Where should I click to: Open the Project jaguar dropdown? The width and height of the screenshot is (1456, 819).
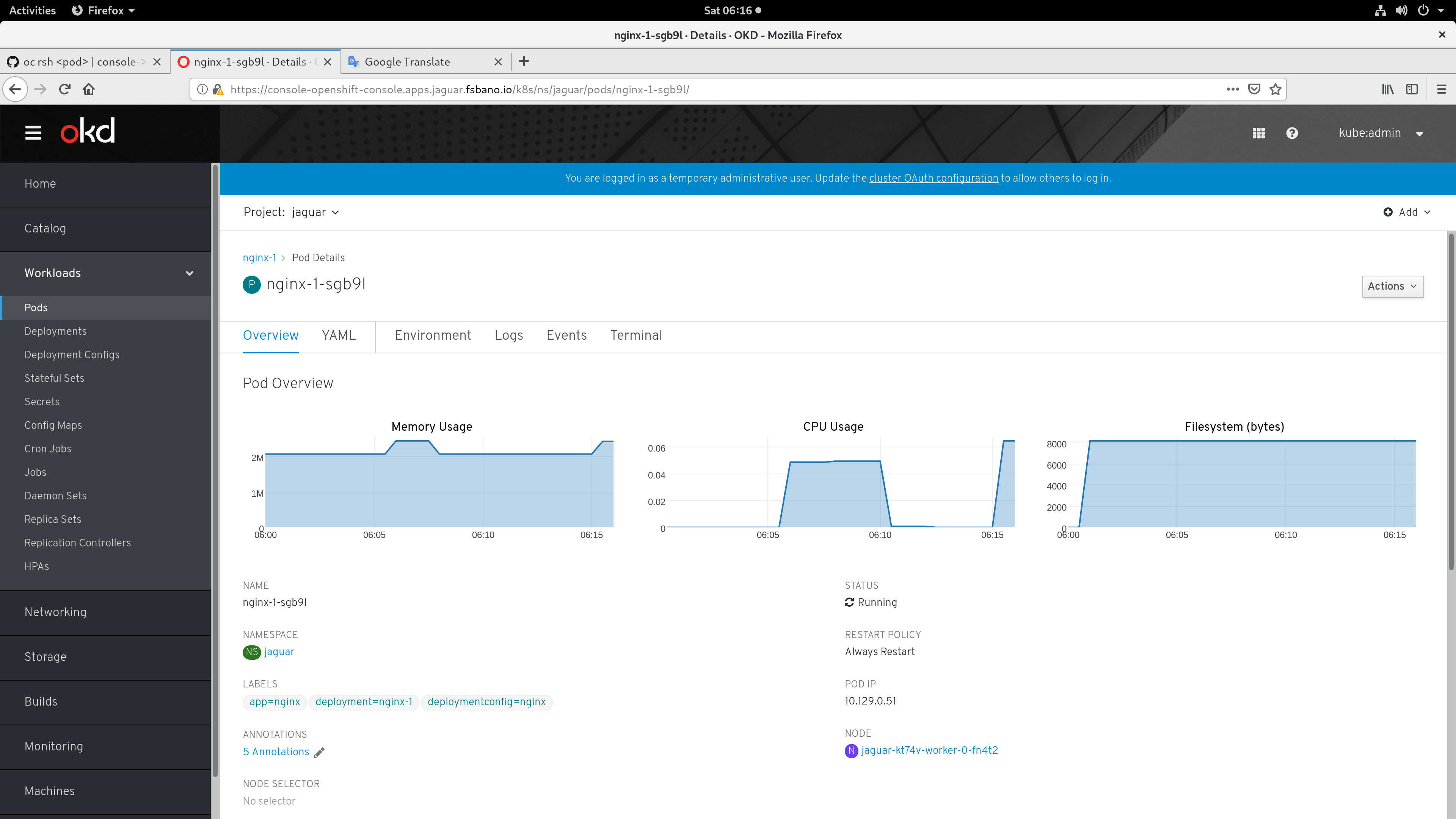pos(315,212)
